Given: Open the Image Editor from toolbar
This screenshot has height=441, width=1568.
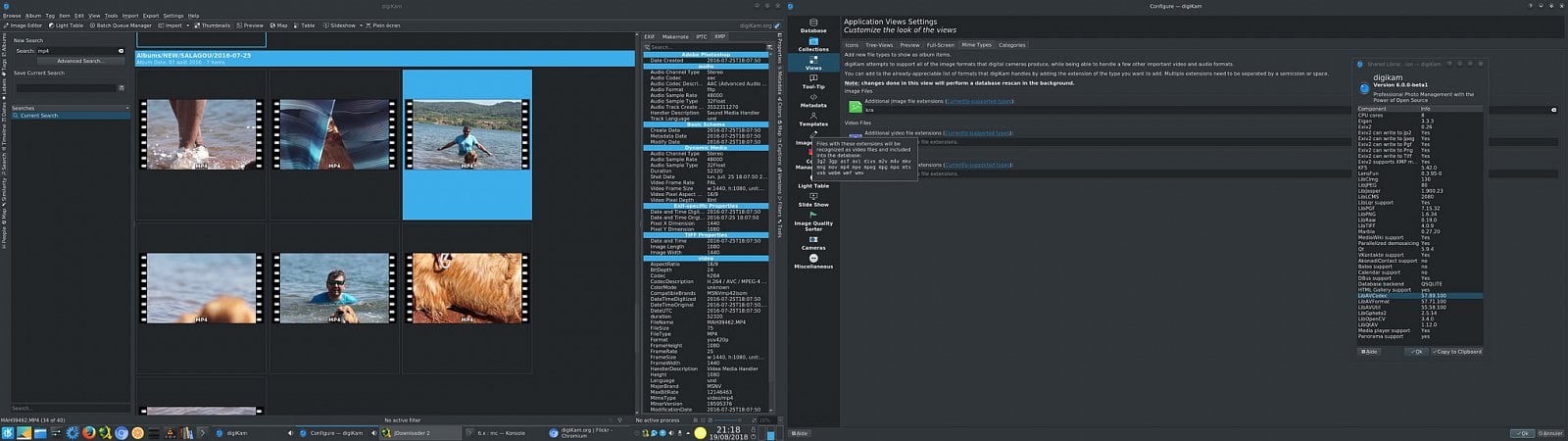Looking at the screenshot, I should click(x=23, y=25).
